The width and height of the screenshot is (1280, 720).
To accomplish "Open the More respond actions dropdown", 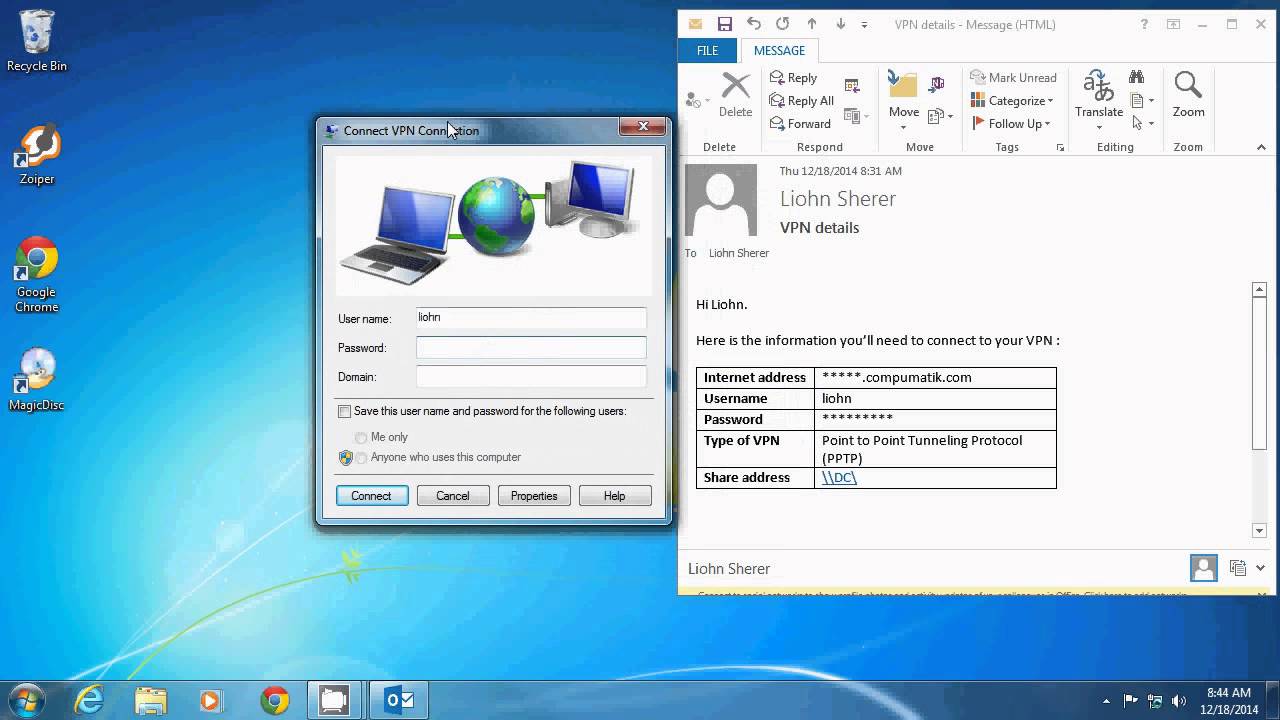I will (x=855, y=116).
